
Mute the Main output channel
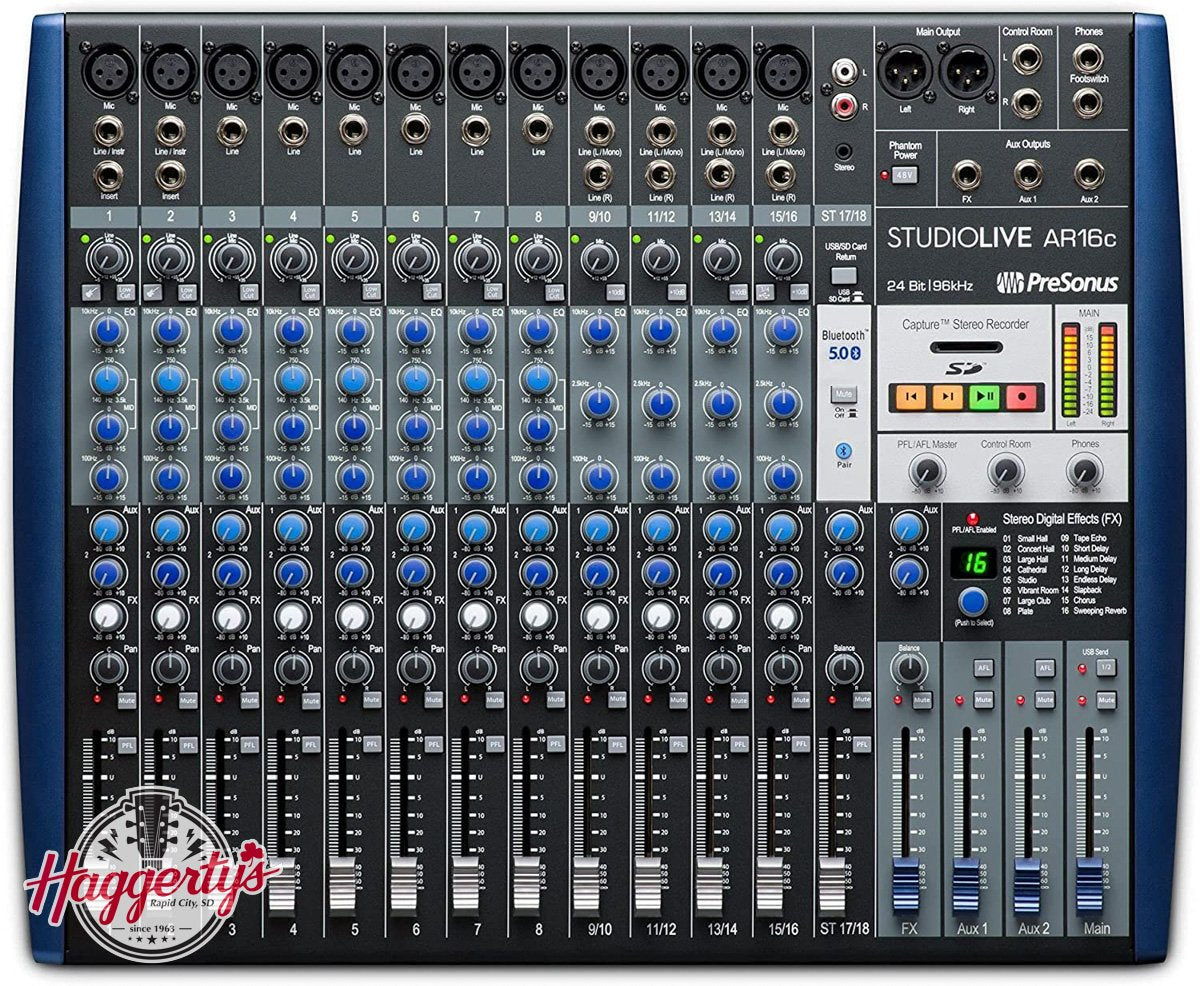click(x=1105, y=700)
